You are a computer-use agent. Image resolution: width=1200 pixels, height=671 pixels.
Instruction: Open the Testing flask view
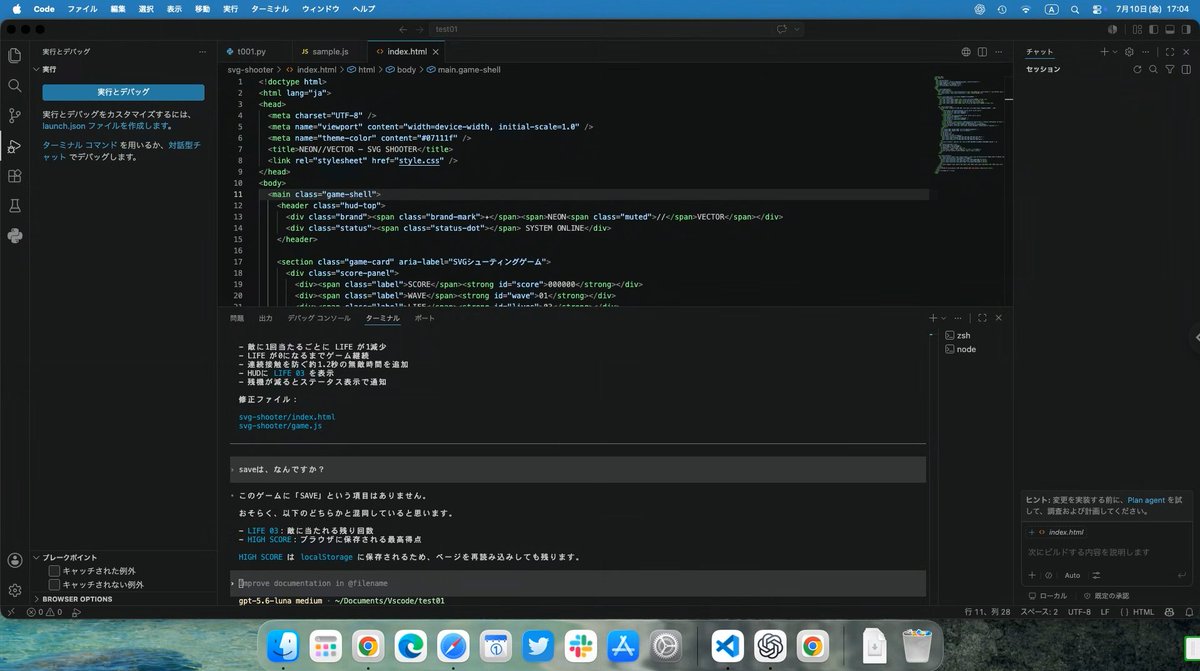click(14, 206)
